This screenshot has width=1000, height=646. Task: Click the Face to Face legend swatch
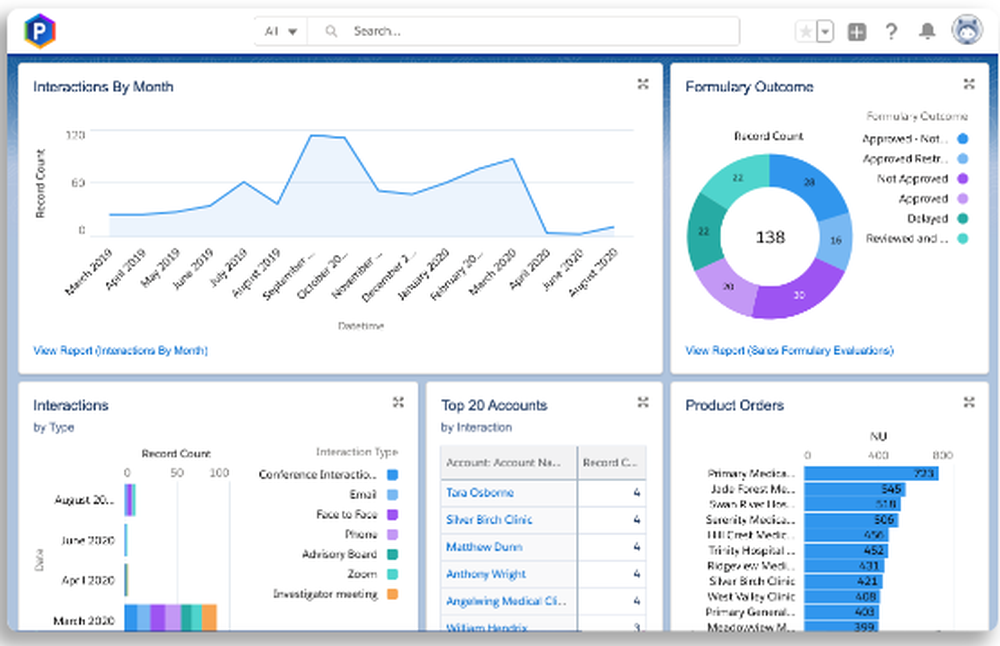coord(393,514)
